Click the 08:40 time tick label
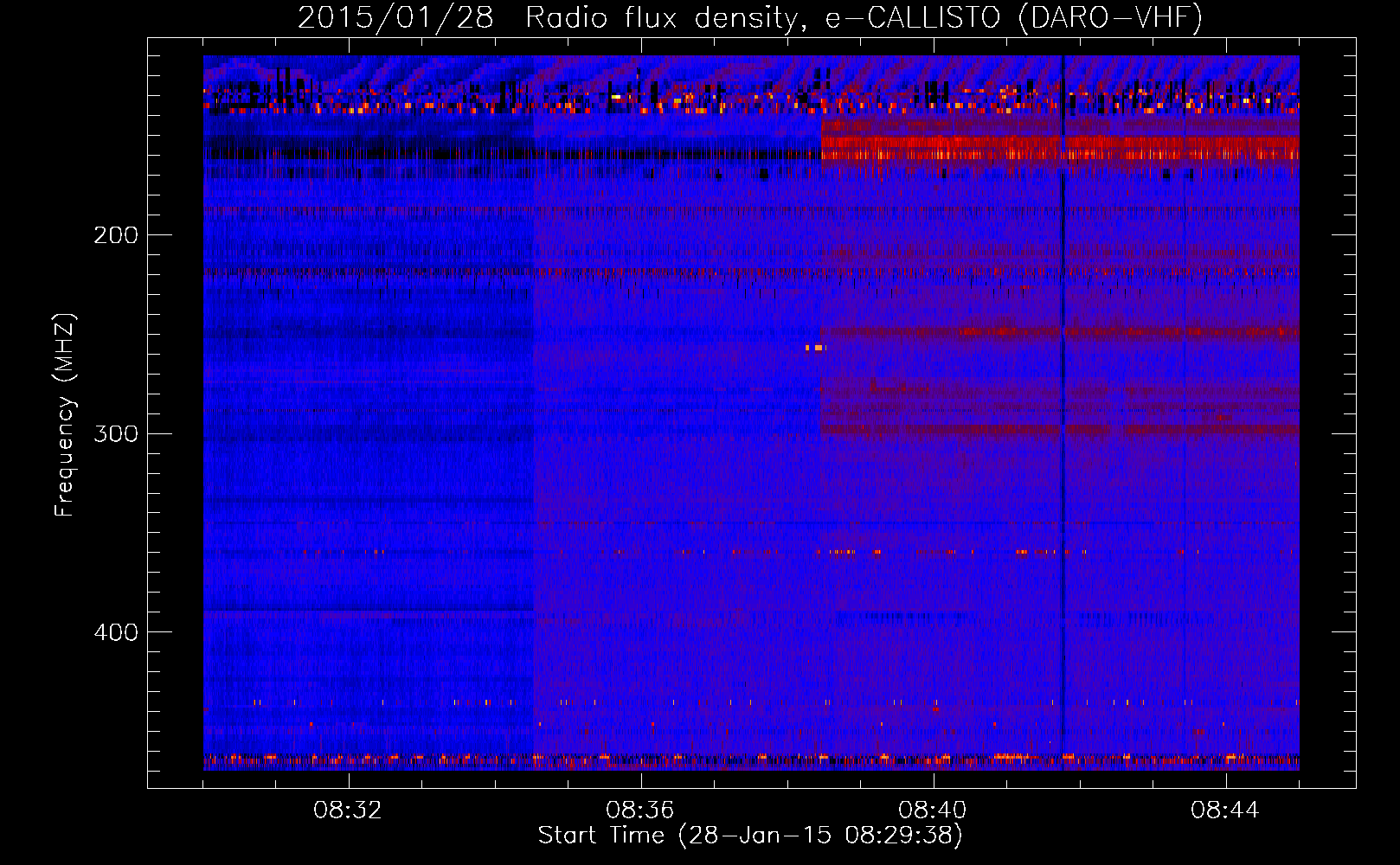 pos(933,811)
